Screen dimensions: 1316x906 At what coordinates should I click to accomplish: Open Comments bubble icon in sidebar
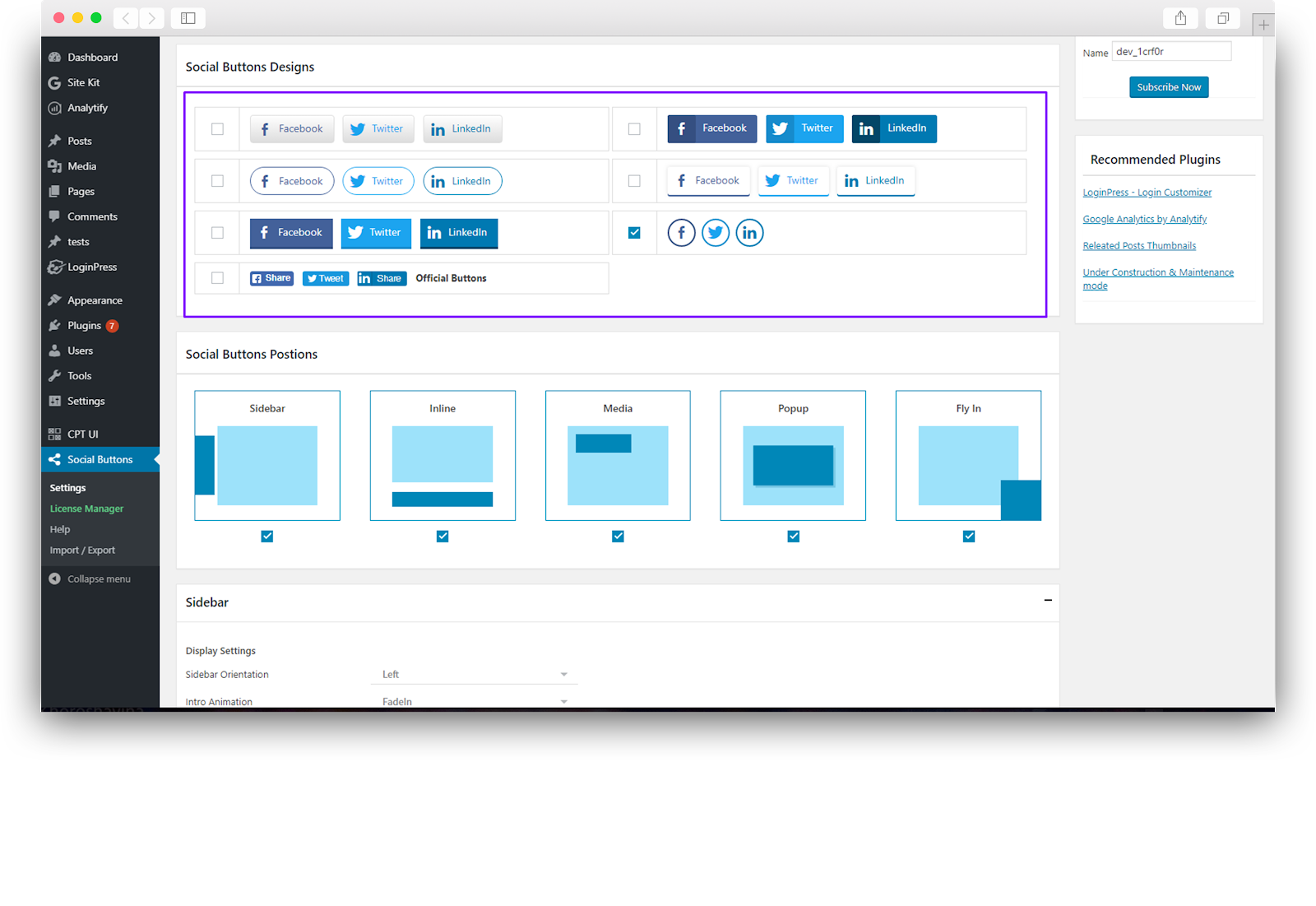point(55,216)
